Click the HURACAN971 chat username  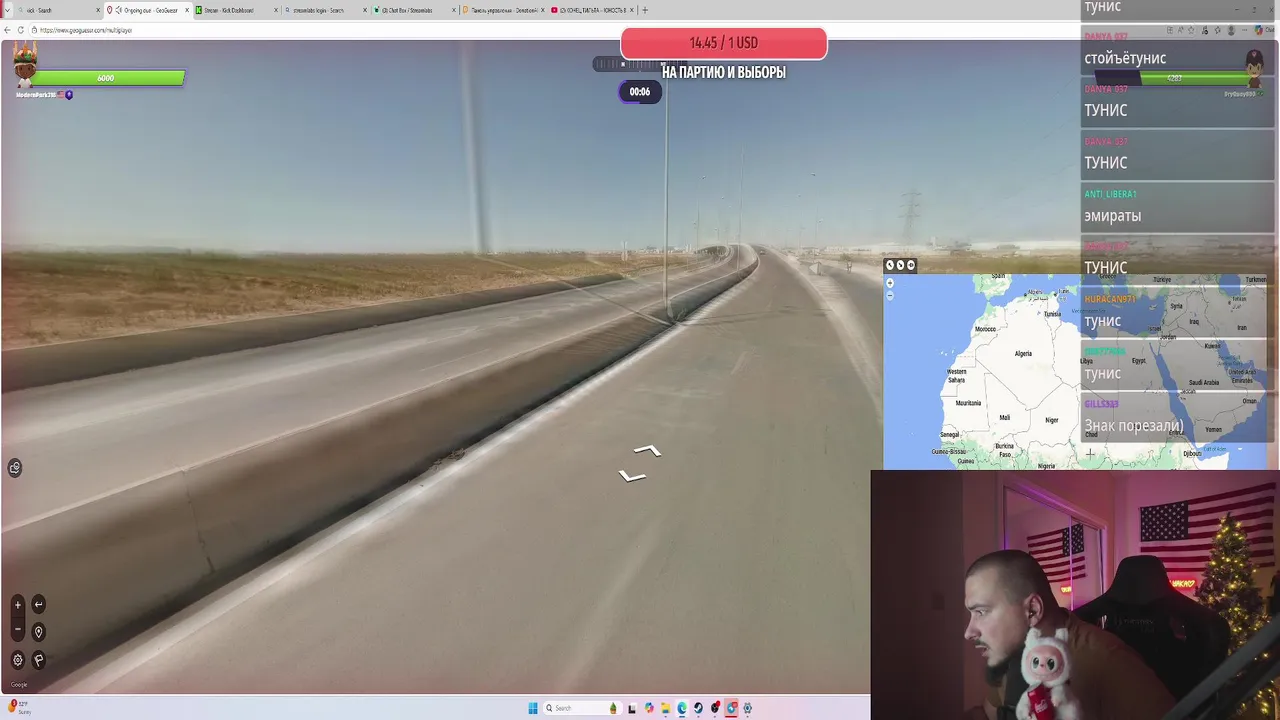[1109, 299]
